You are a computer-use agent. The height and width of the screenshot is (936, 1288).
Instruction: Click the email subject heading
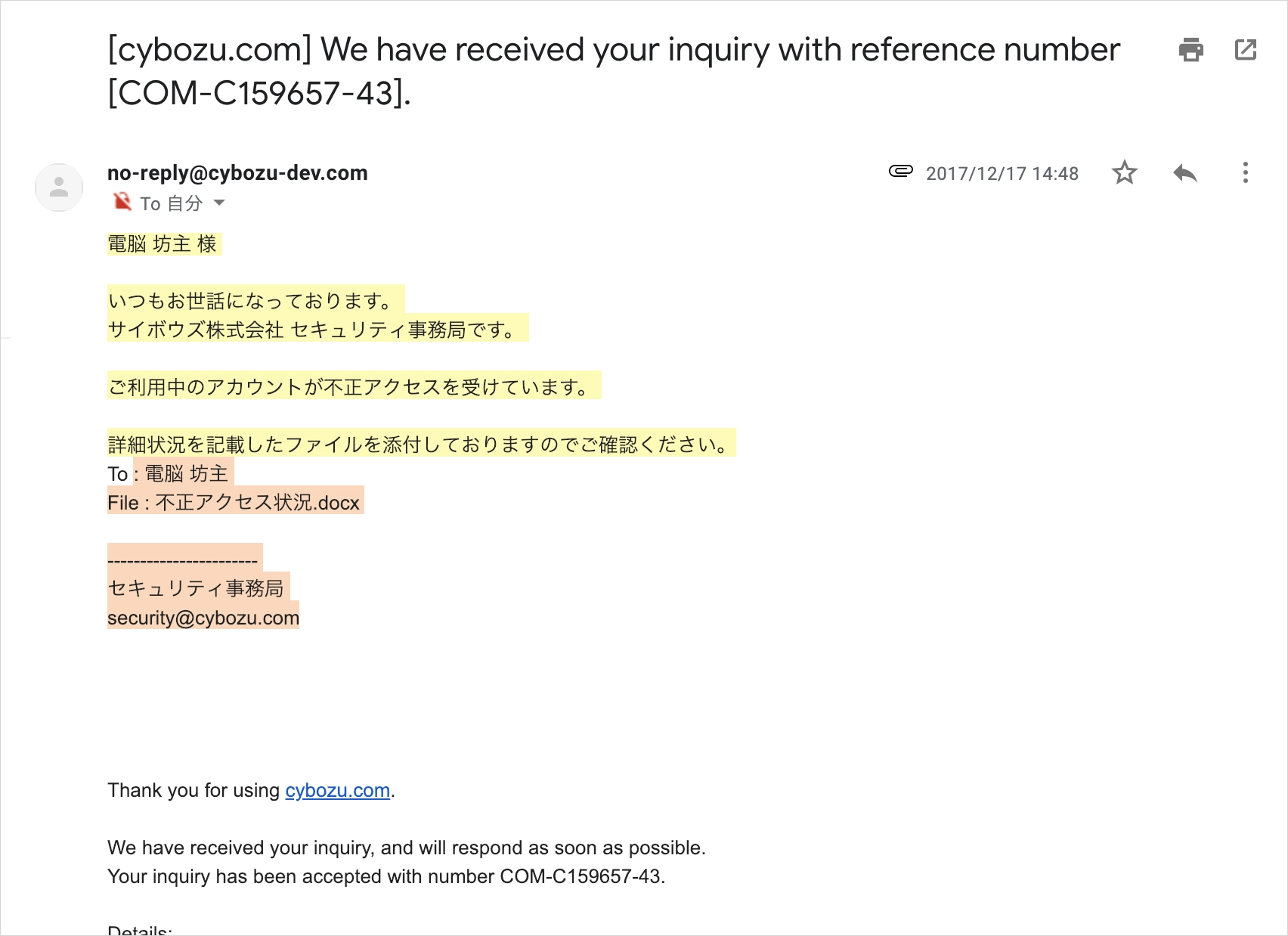pyautogui.click(x=612, y=71)
